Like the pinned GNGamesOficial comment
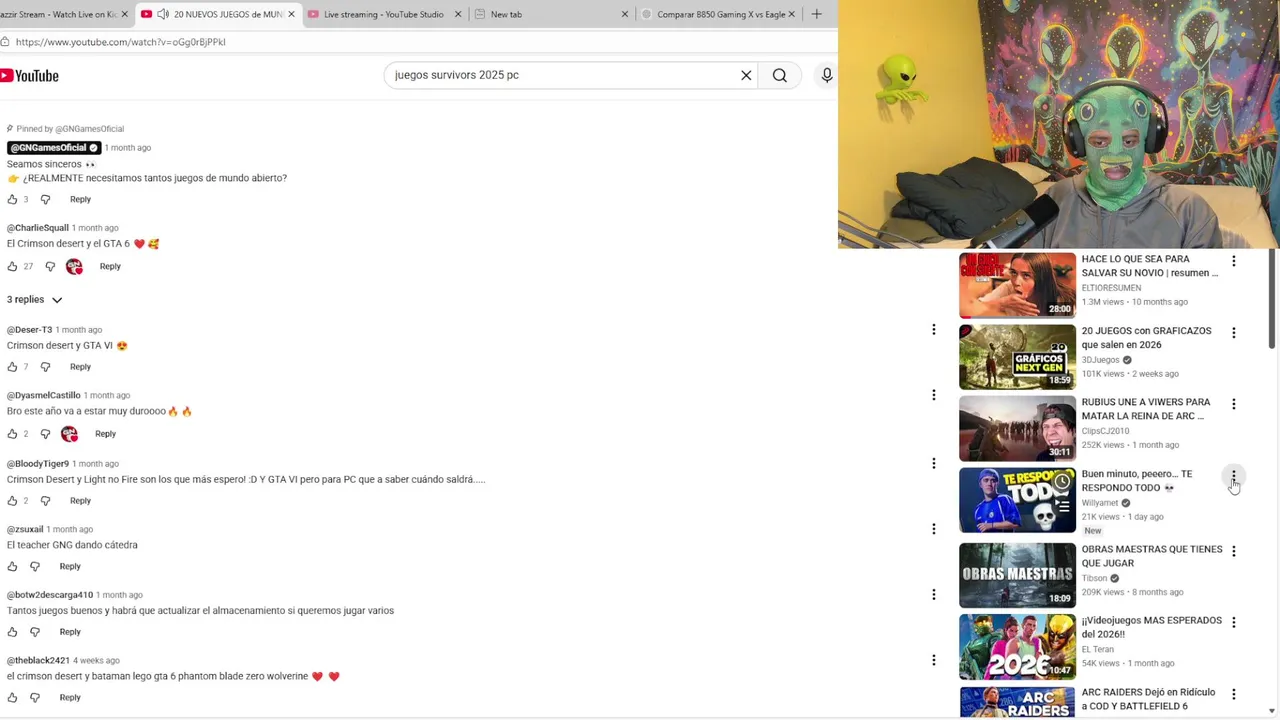This screenshot has height=720, width=1280. click(x=13, y=200)
